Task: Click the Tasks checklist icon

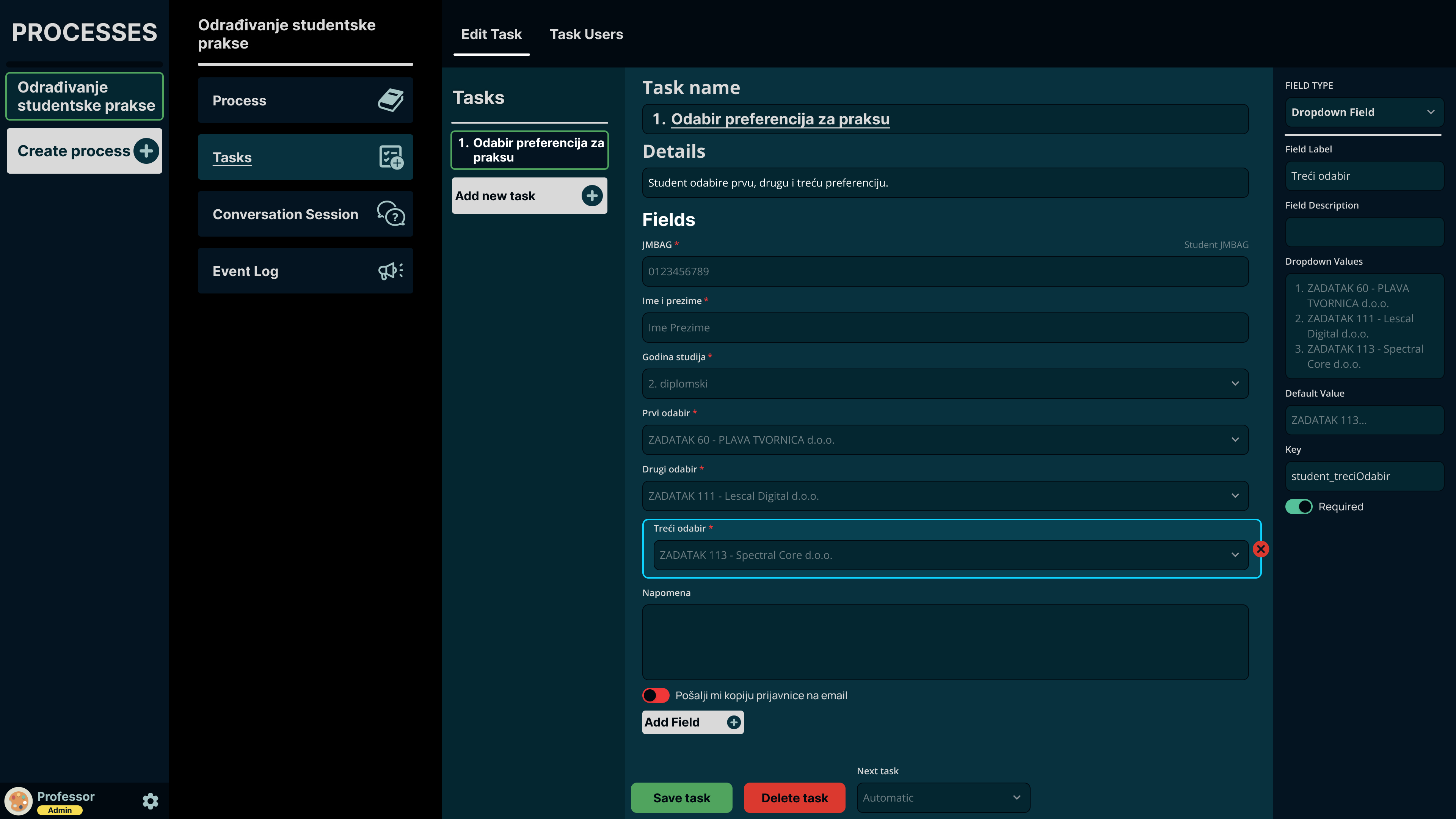Action: point(391,157)
